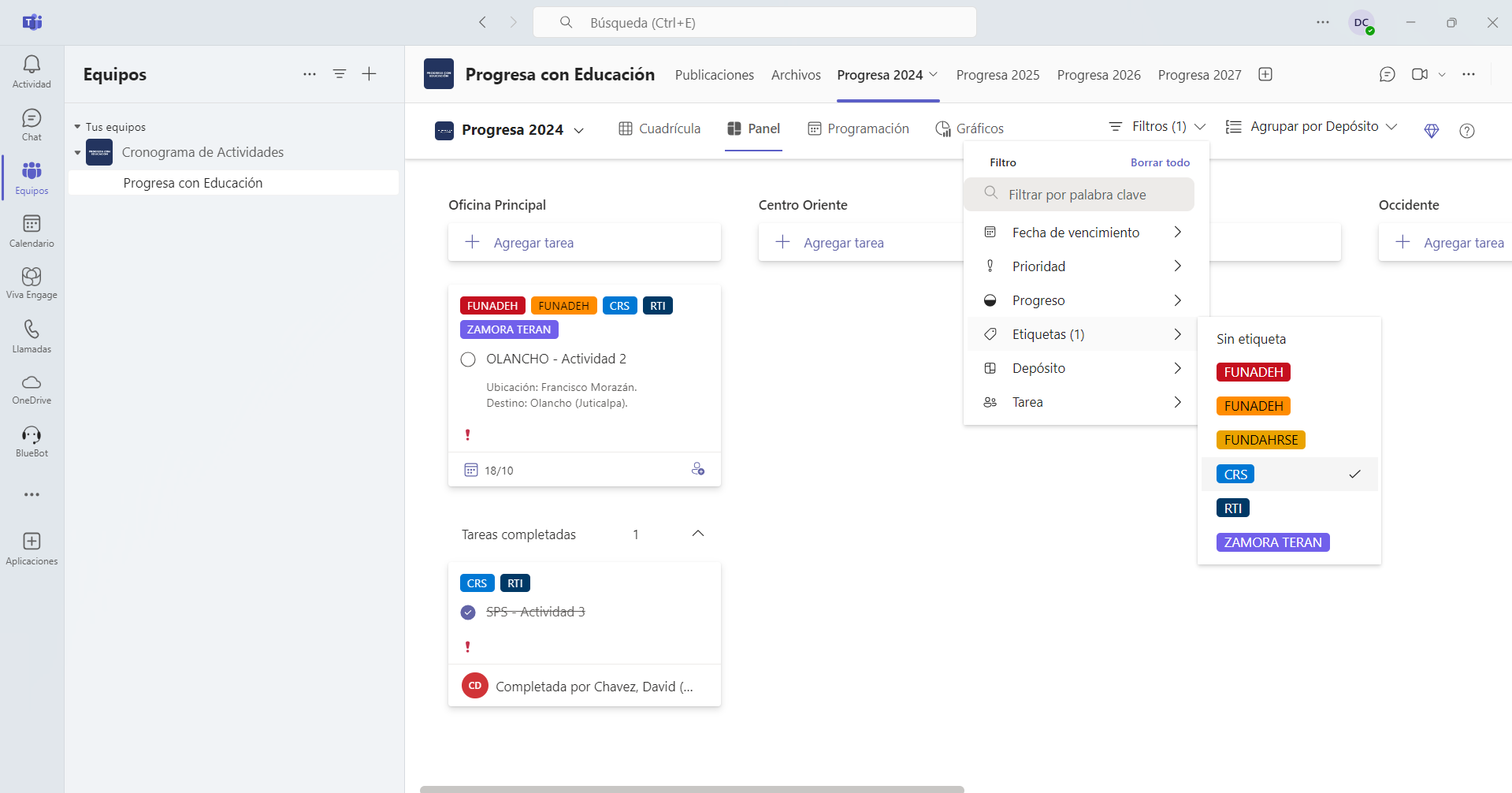This screenshot has width=1512, height=793.
Task: Open the Actividad bell icon
Action: pyautogui.click(x=32, y=71)
